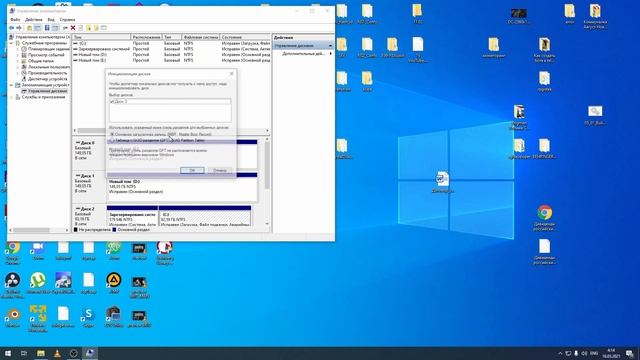Click the Диск 2 label block
Image resolution: width=640 pixels, height=360 pixels.
click(89, 216)
